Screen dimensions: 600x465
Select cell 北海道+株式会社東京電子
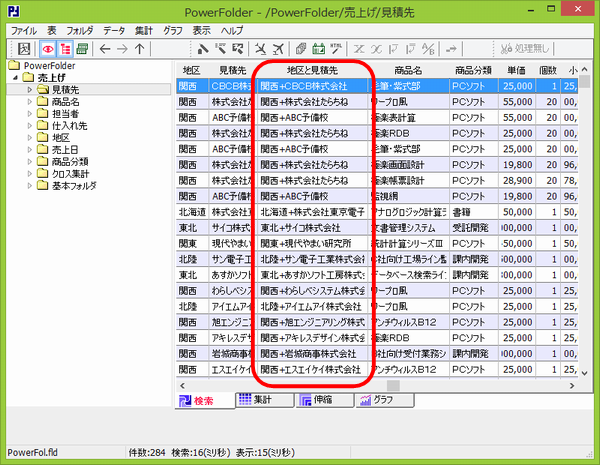click(x=312, y=212)
